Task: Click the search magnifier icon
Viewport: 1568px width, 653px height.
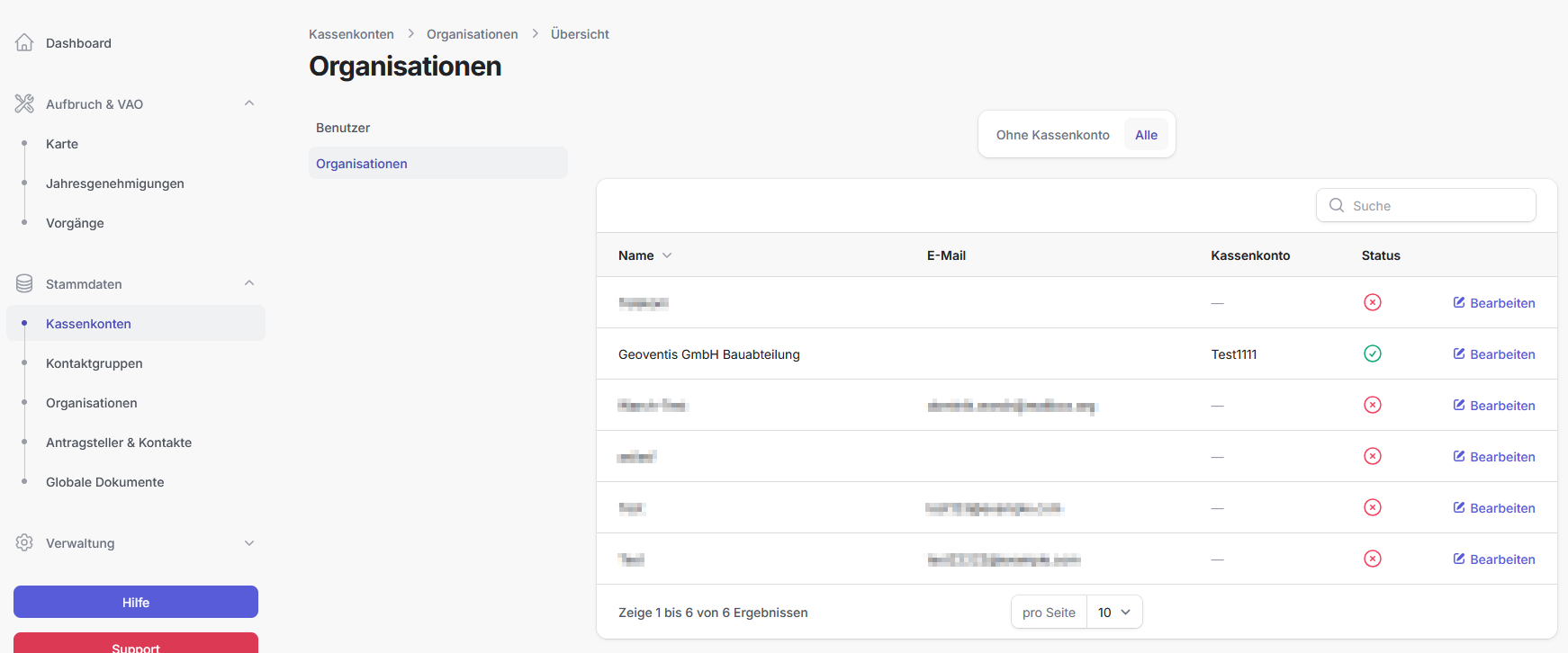Action: (x=1337, y=205)
